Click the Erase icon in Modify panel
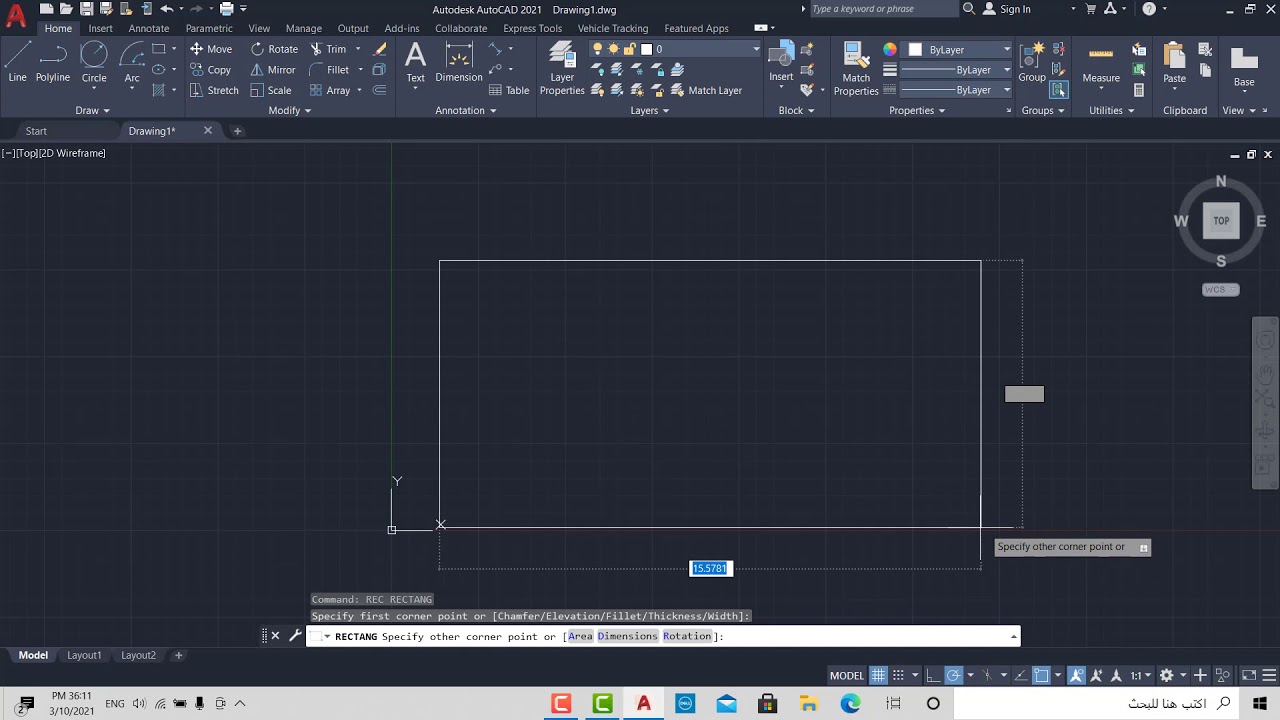 pos(380,49)
